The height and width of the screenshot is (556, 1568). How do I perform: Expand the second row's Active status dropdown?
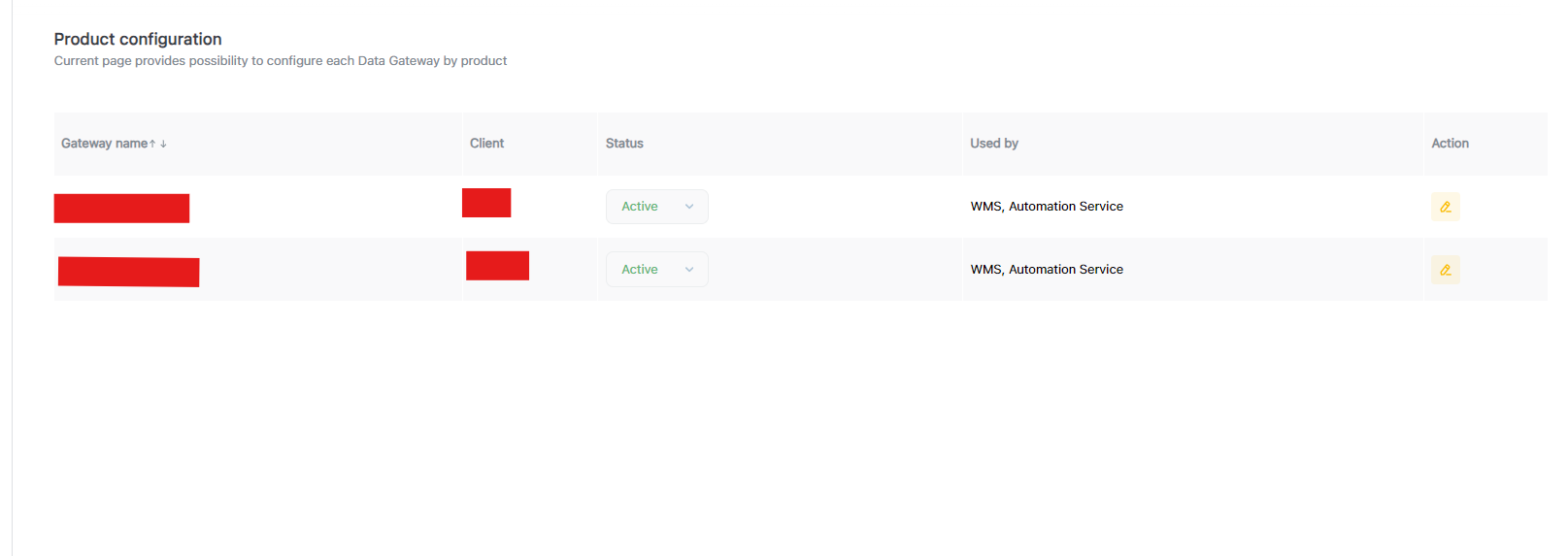pyautogui.click(x=656, y=270)
